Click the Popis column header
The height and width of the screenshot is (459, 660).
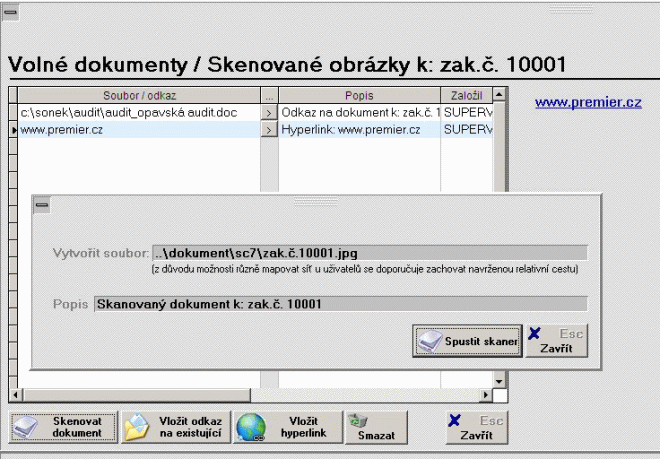click(359, 96)
